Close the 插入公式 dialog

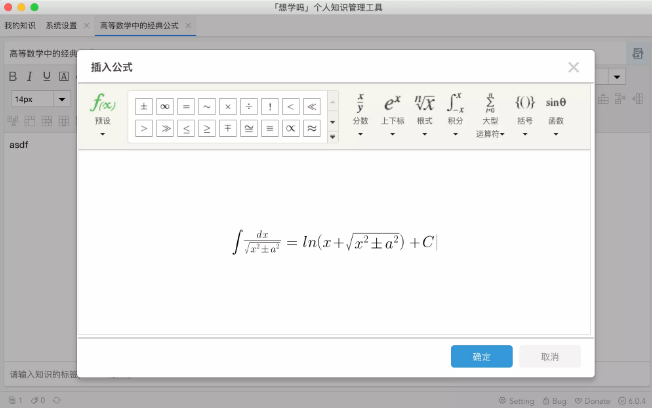[x=573, y=67]
